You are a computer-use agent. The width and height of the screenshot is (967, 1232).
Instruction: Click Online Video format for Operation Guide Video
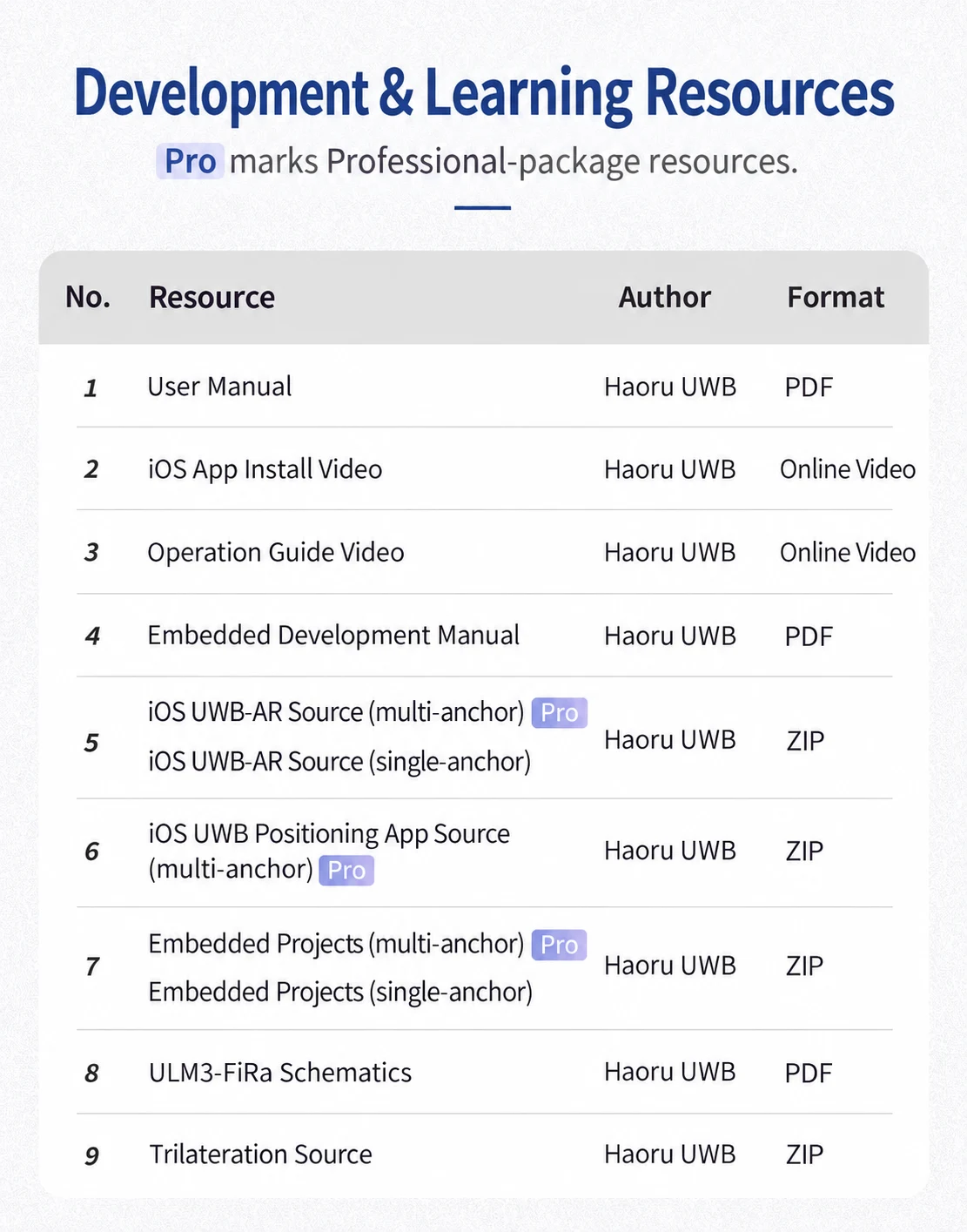(848, 553)
